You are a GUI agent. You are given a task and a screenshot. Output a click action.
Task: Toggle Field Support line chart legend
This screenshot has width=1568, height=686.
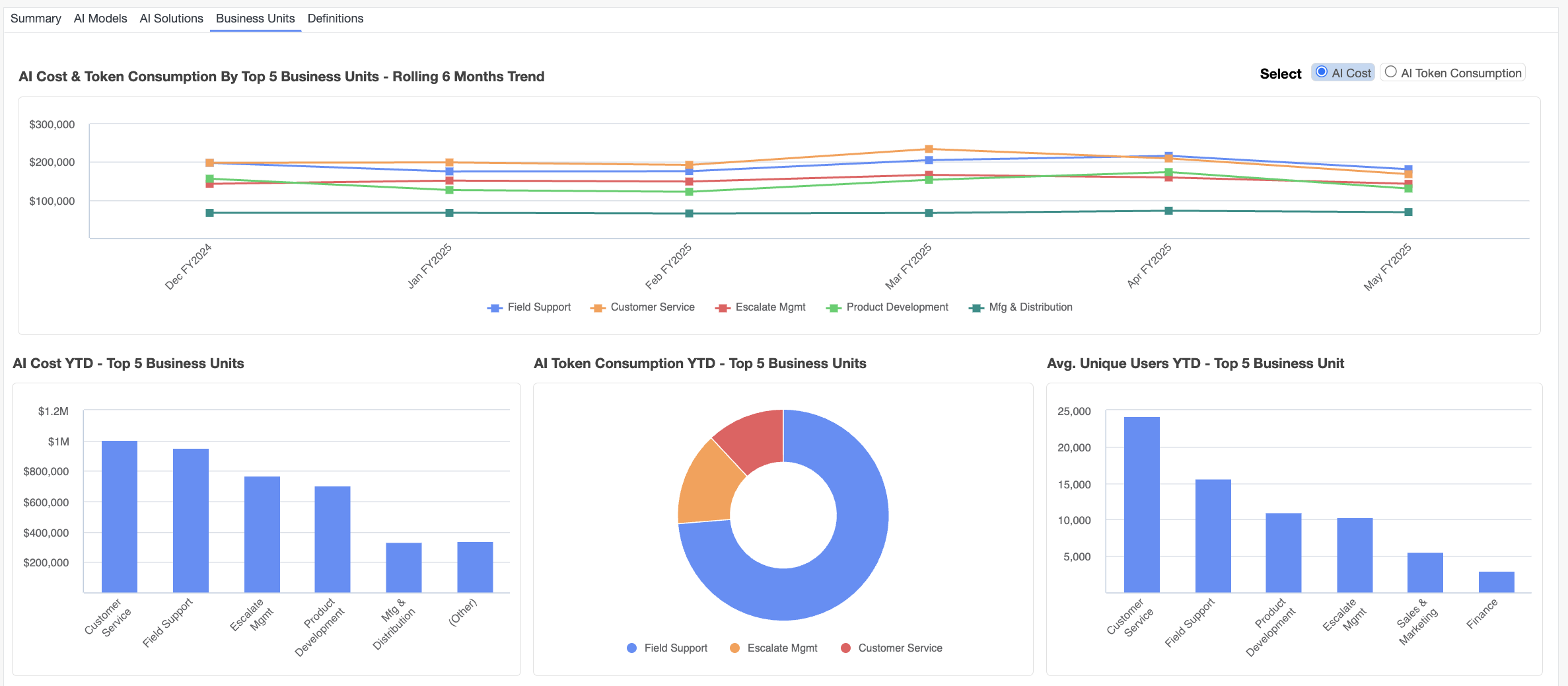click(x=495, y=308)
